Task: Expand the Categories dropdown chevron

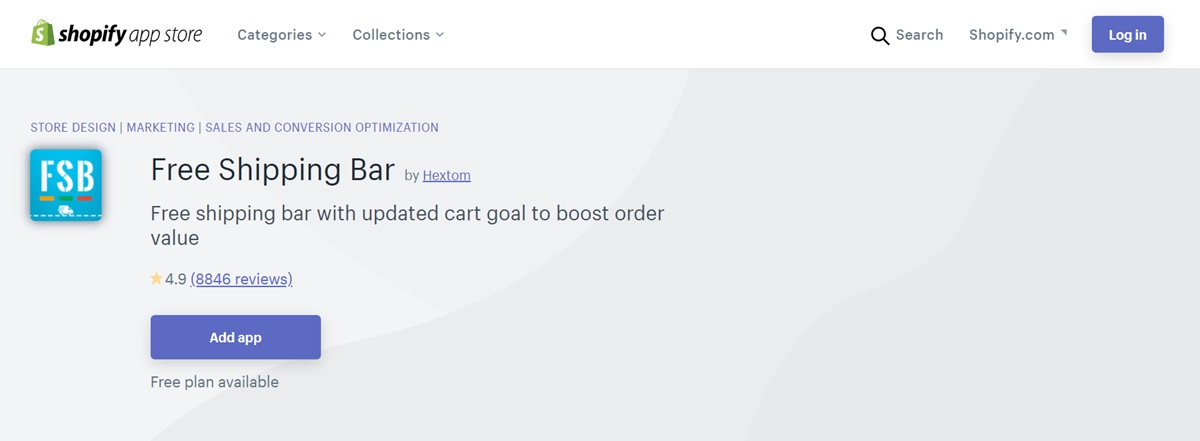Action: pyautogui.click(x=322, y=35)
